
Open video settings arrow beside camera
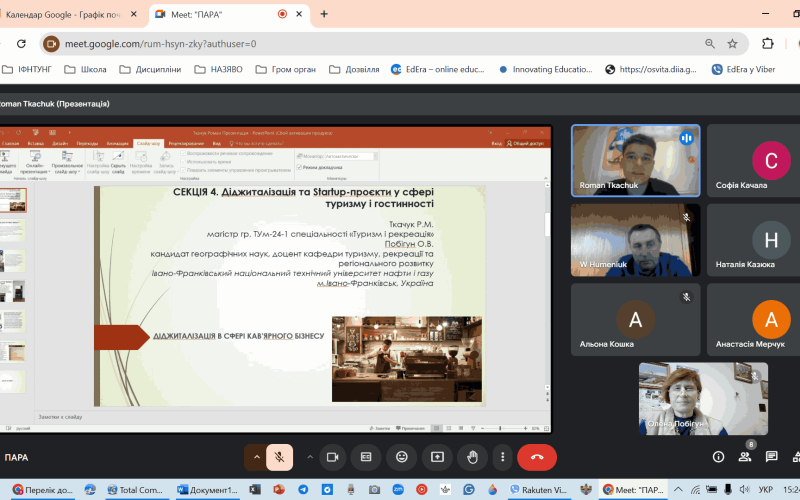(x=310, y=457)
